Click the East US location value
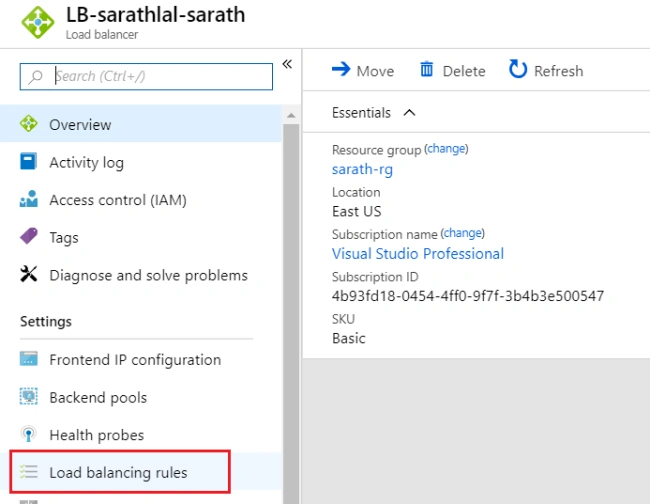The width and height of the screenshot is (650, 504). (x=357, y=211)
